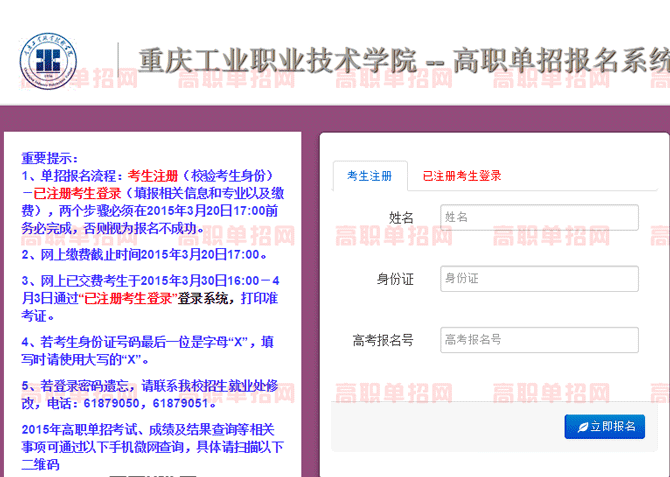This screenshot has height=477, width=670.
Task: Click notice item 4 about letter X
Action: pyautogui.click(x=150, y=350)
